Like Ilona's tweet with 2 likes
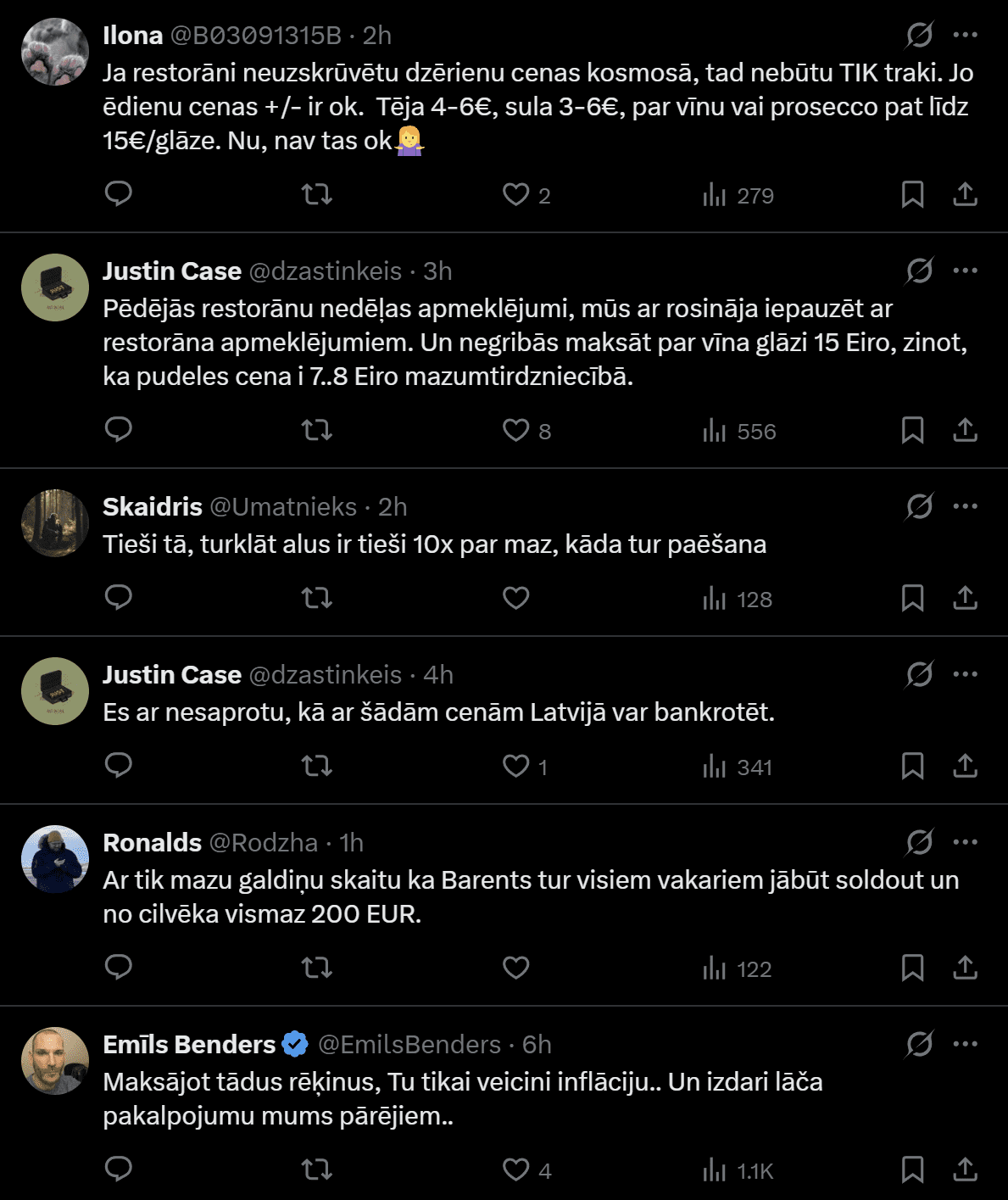The width and height of the screenshot is (1008, 1200). (516, 194)
